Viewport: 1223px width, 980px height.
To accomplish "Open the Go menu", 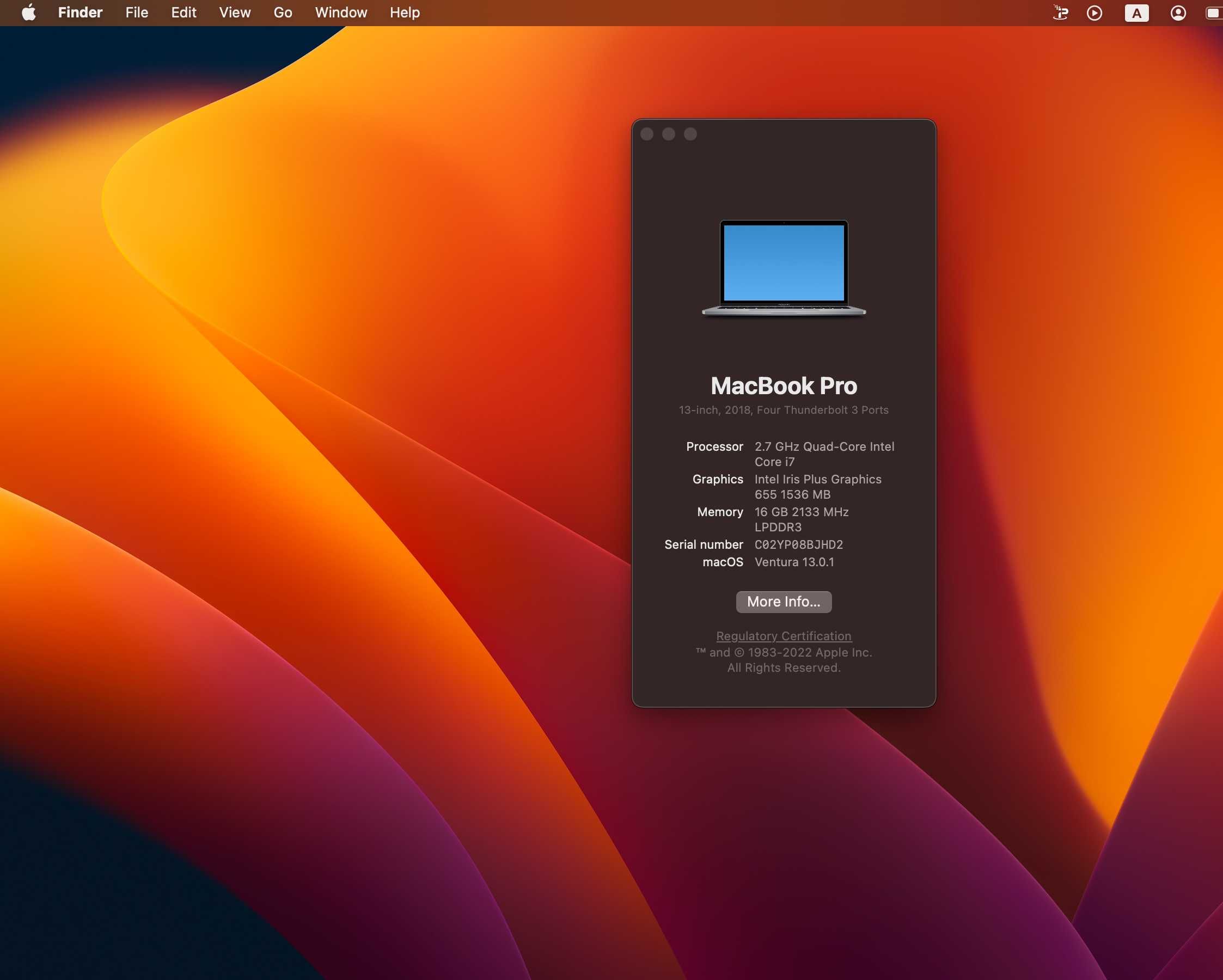I will click(x=283, y=13).
